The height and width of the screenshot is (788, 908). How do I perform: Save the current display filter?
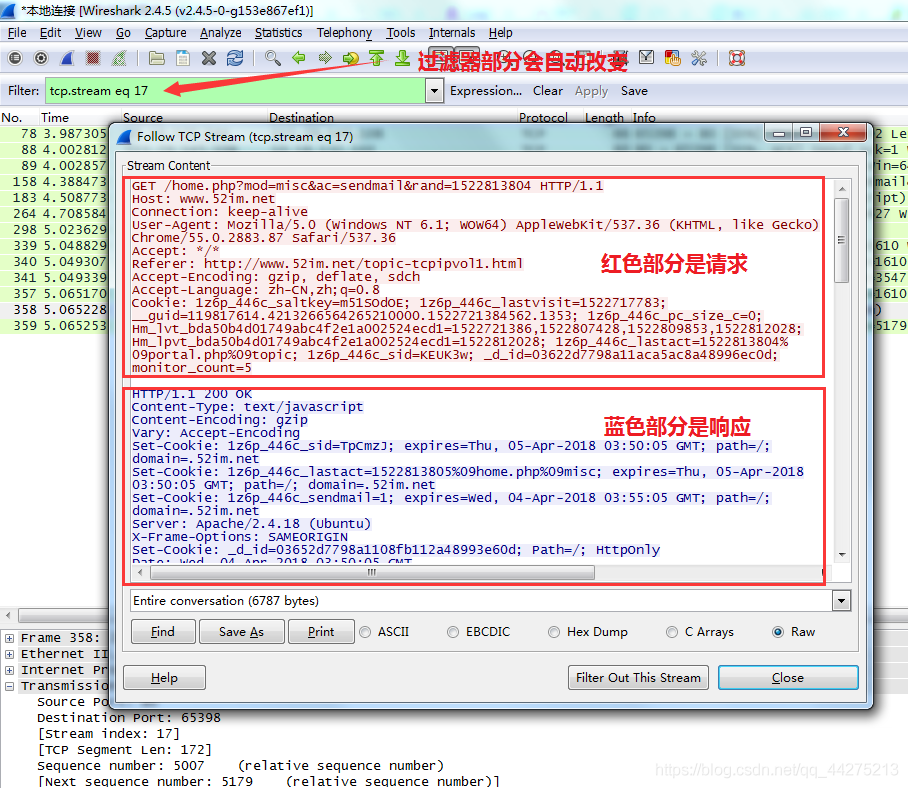pyautogui.click(x=634, y=91)
